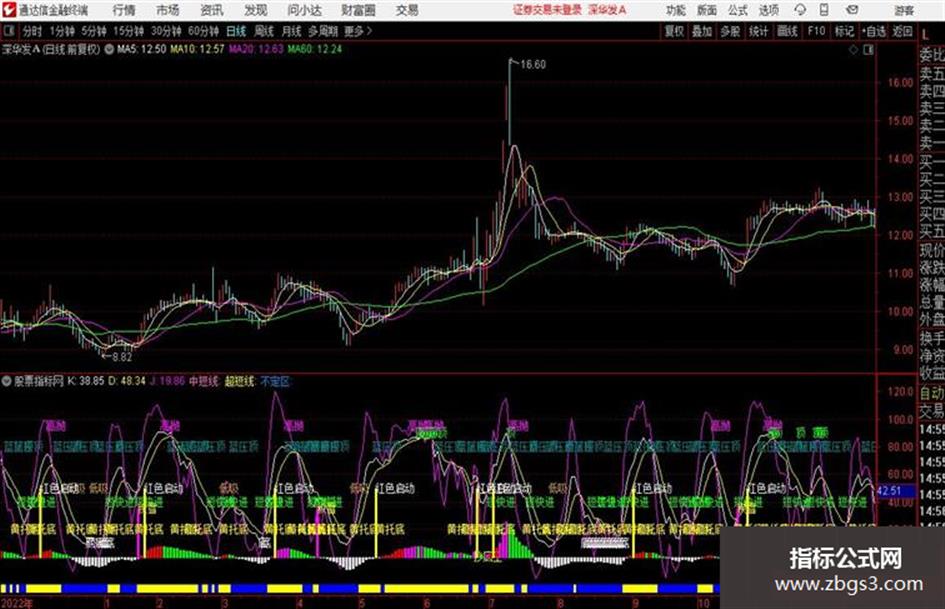The height and width of the screenshot is (609, 945).
Task: Click the K: 38.85 indicator value
Action: pos(86,381)
